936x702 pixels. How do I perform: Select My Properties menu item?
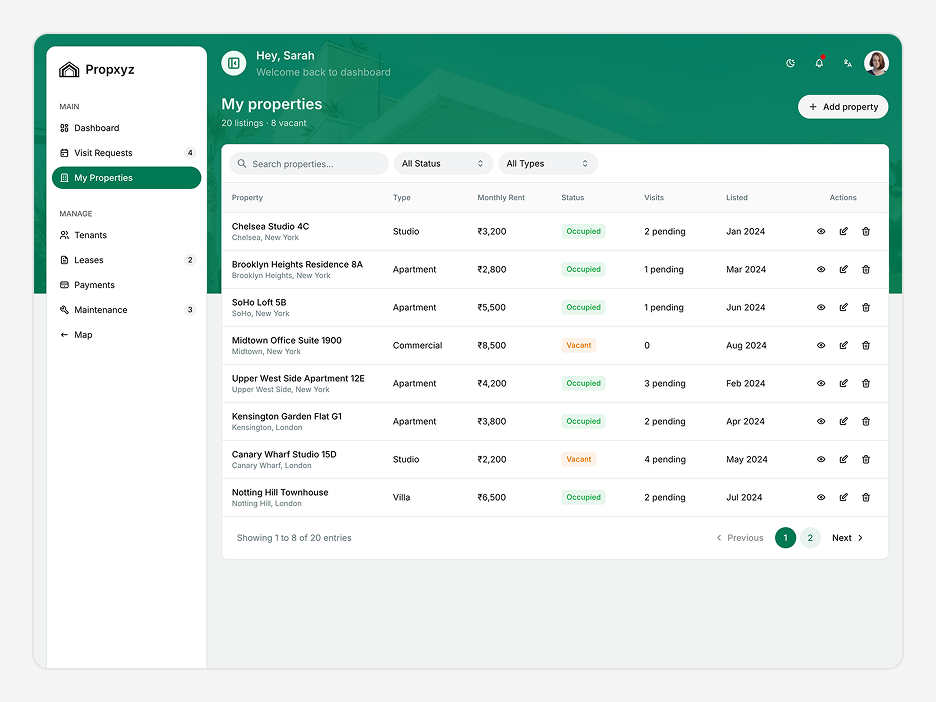[x=127, y=178]
